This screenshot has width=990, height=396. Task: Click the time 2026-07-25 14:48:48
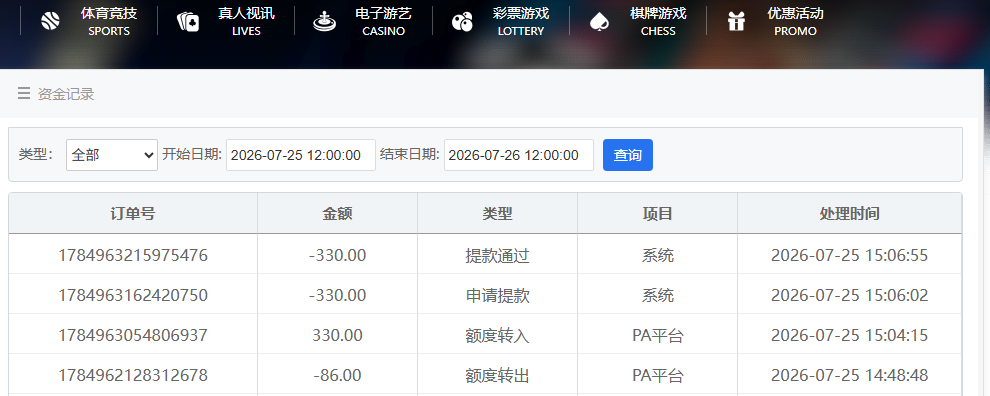coord(849,375)
